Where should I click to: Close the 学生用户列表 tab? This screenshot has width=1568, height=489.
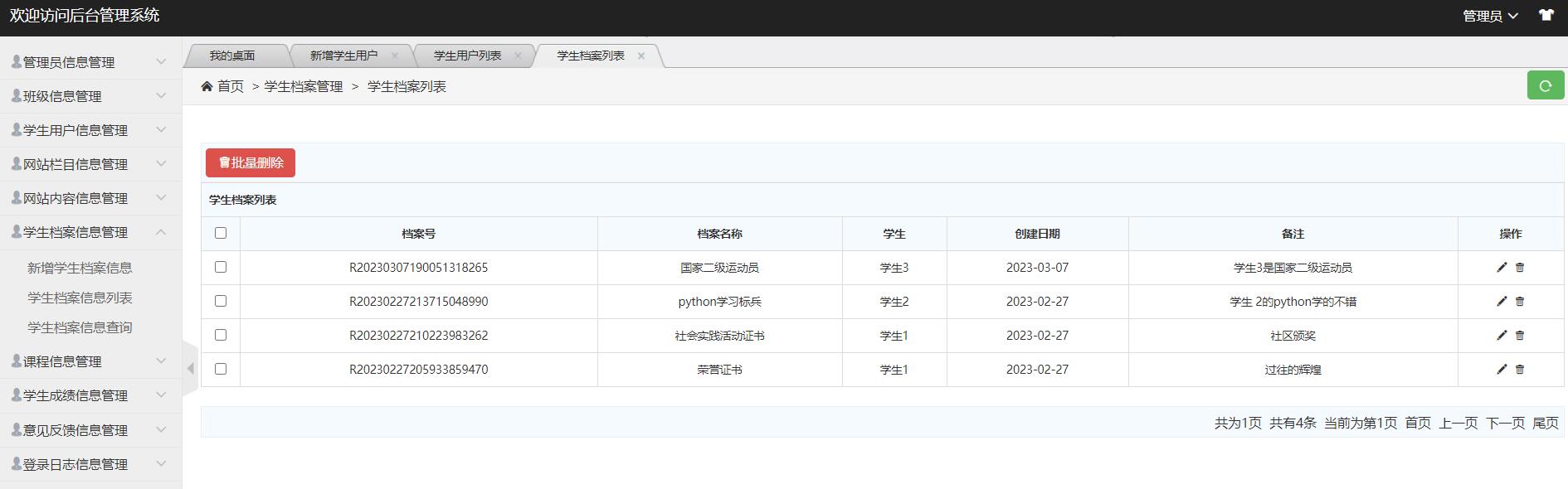coord(519,56)
